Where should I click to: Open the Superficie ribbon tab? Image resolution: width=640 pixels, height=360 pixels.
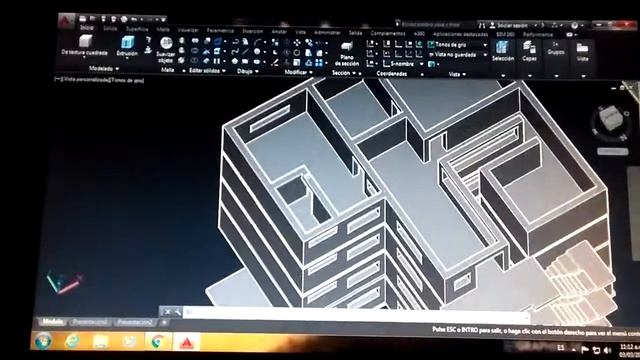[x=137, y=29]
